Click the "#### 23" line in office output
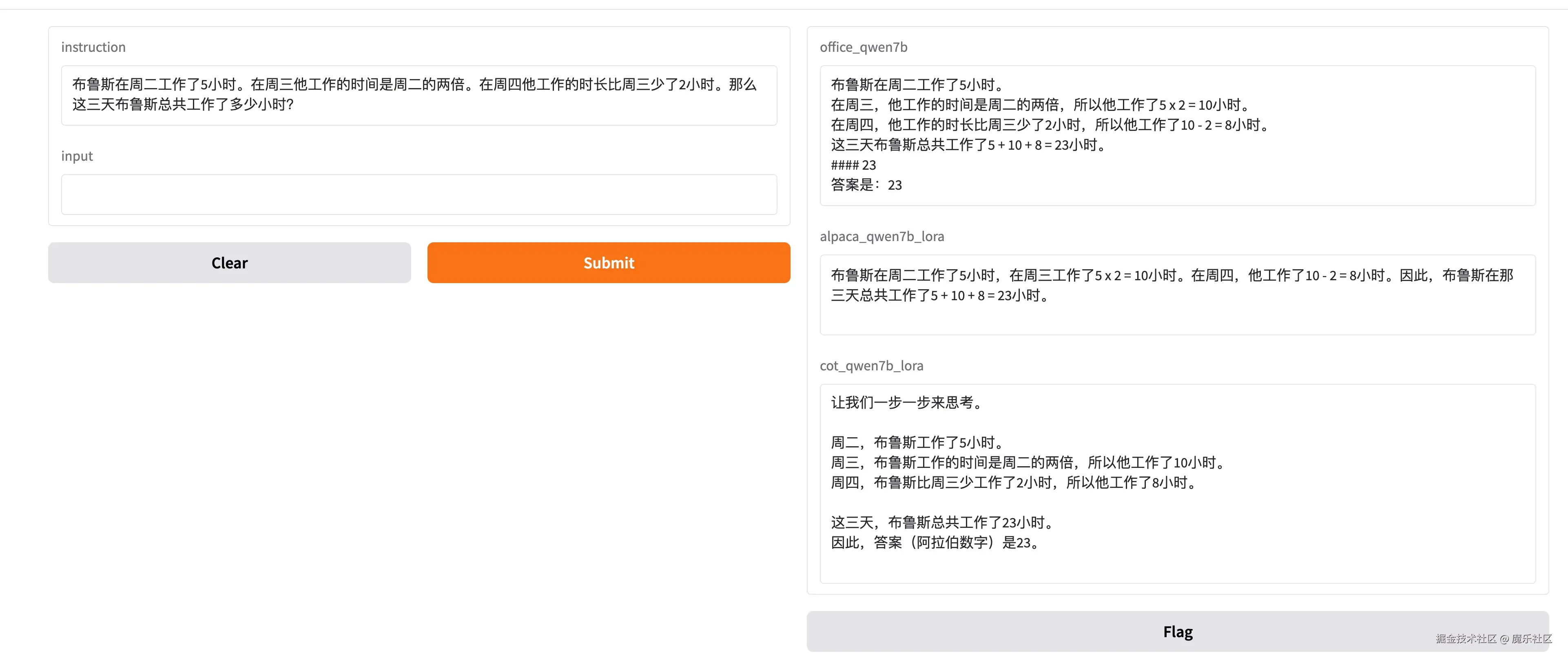 click(853, 165)
